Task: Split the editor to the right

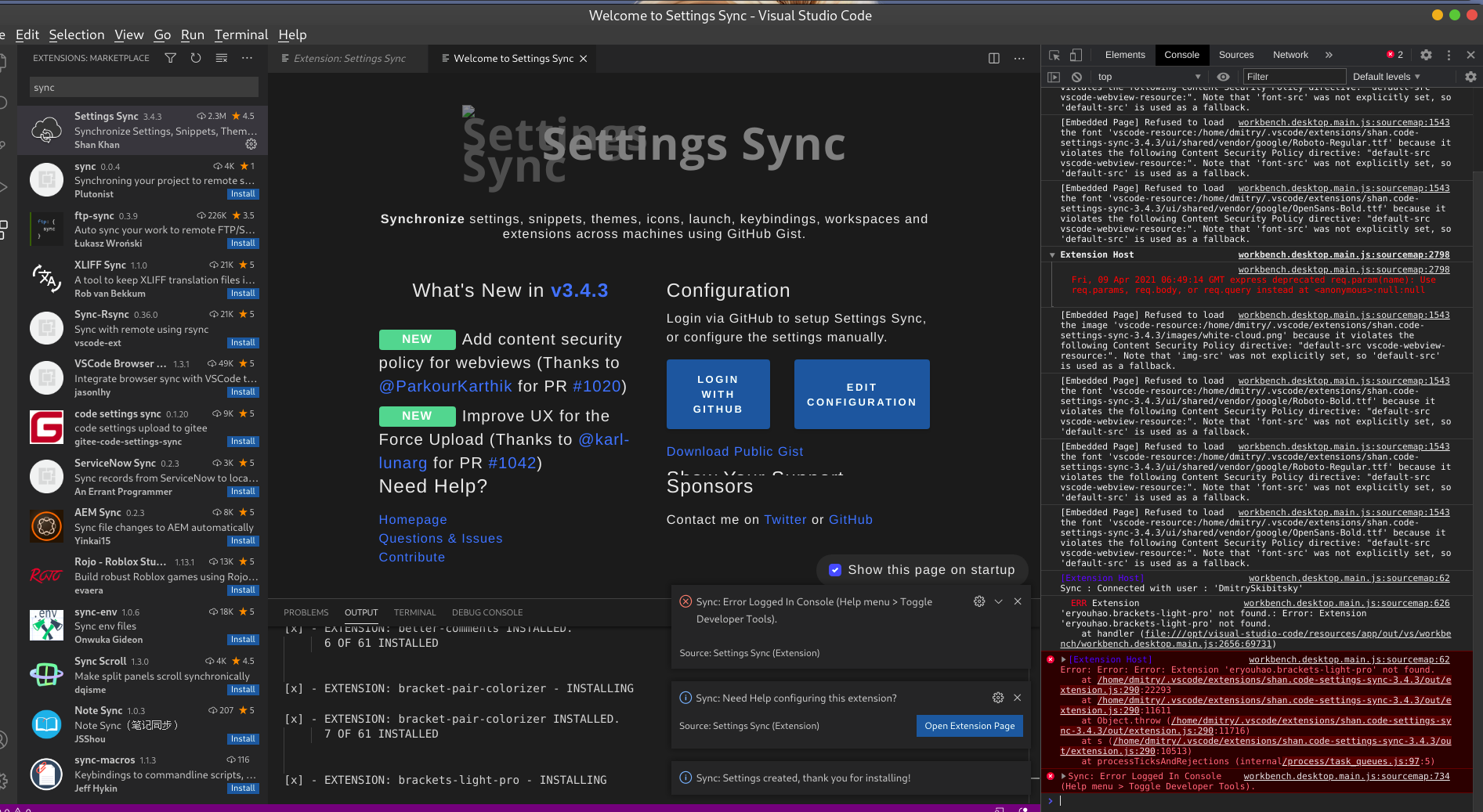Action: coord(993,58)
